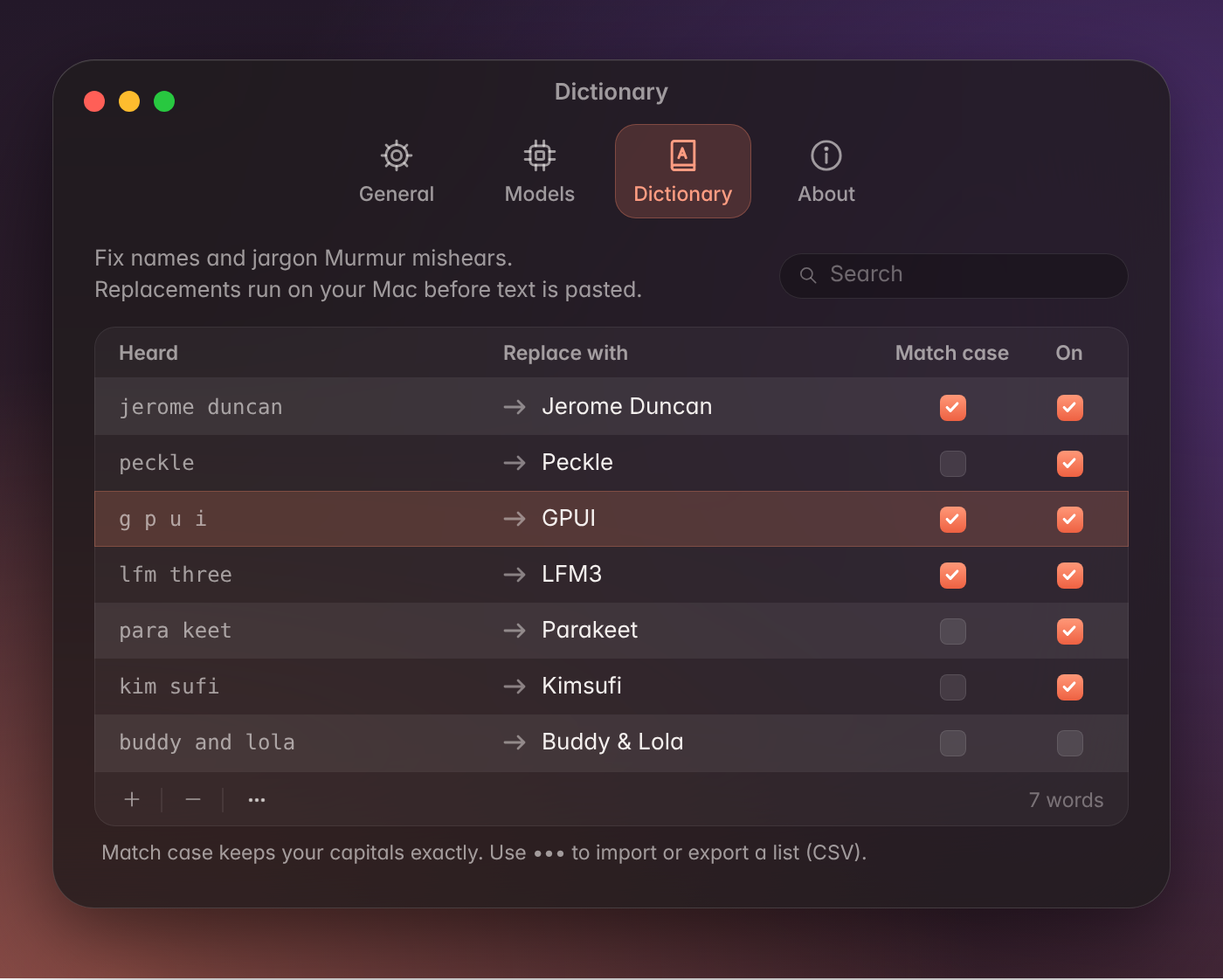
Task: Select the "jerome duncan" heard cell
Action: (201, 407)
